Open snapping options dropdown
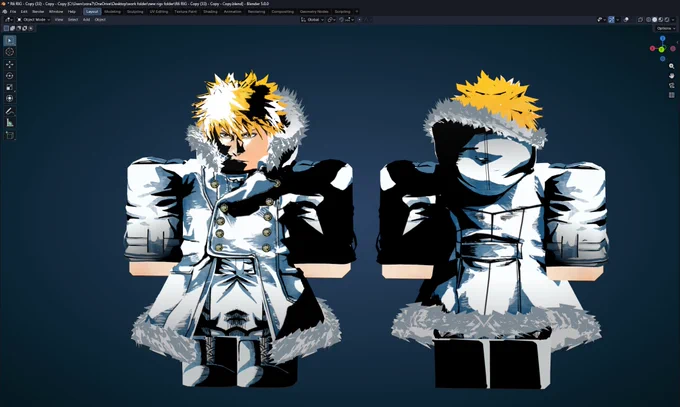The image size is (680, 407). tap(350, 20)
